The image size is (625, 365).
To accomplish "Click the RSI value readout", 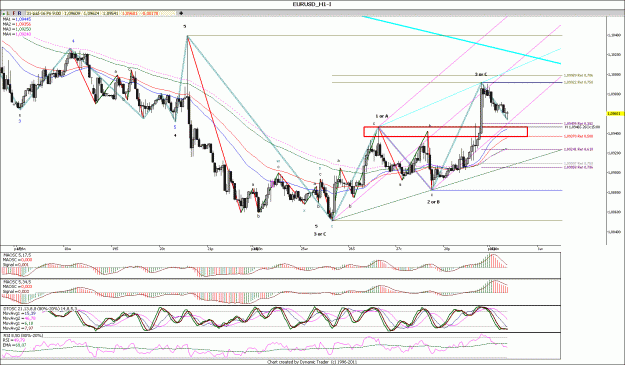I will (19, 340).
